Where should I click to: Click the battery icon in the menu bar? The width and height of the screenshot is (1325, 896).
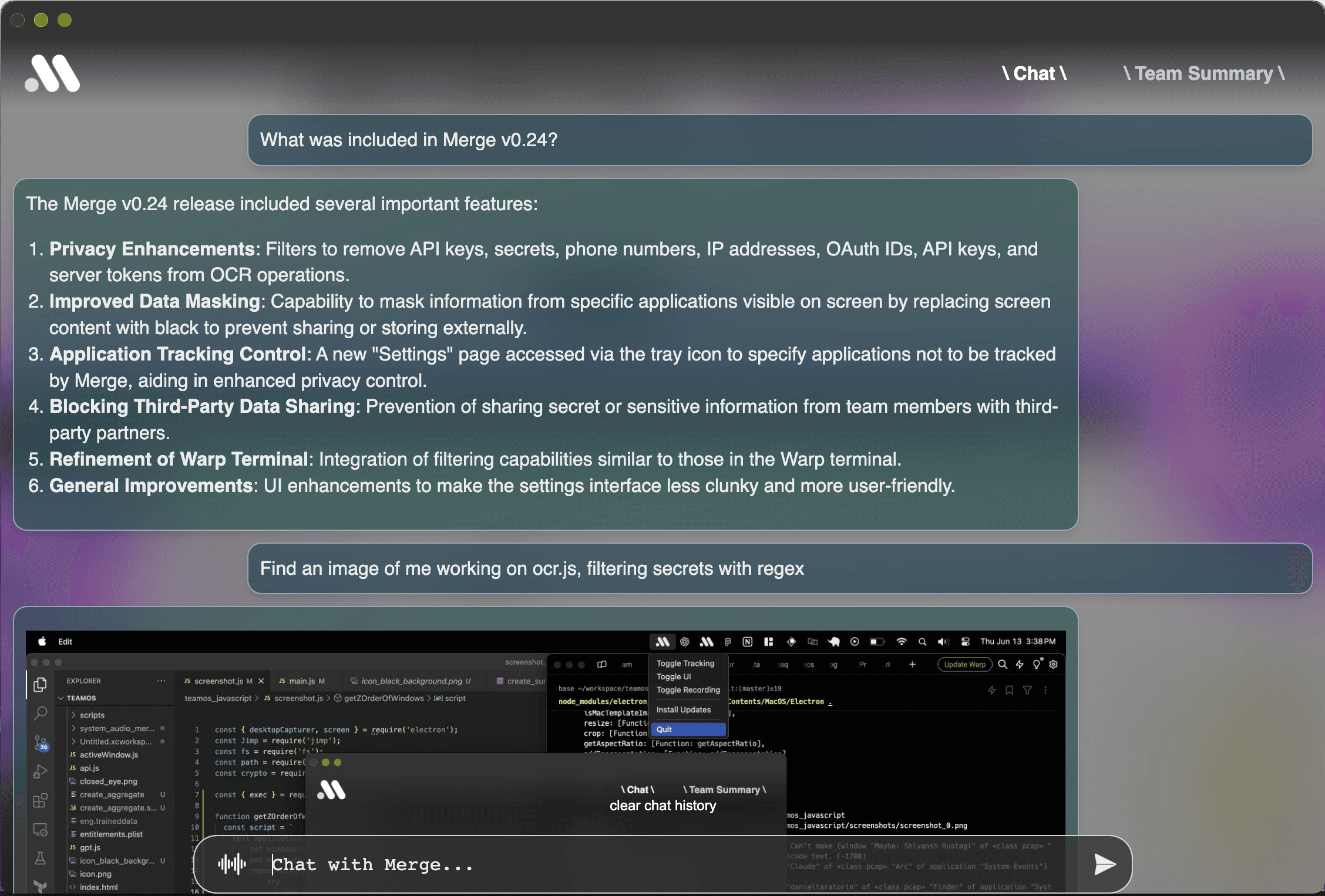(877, 642)
